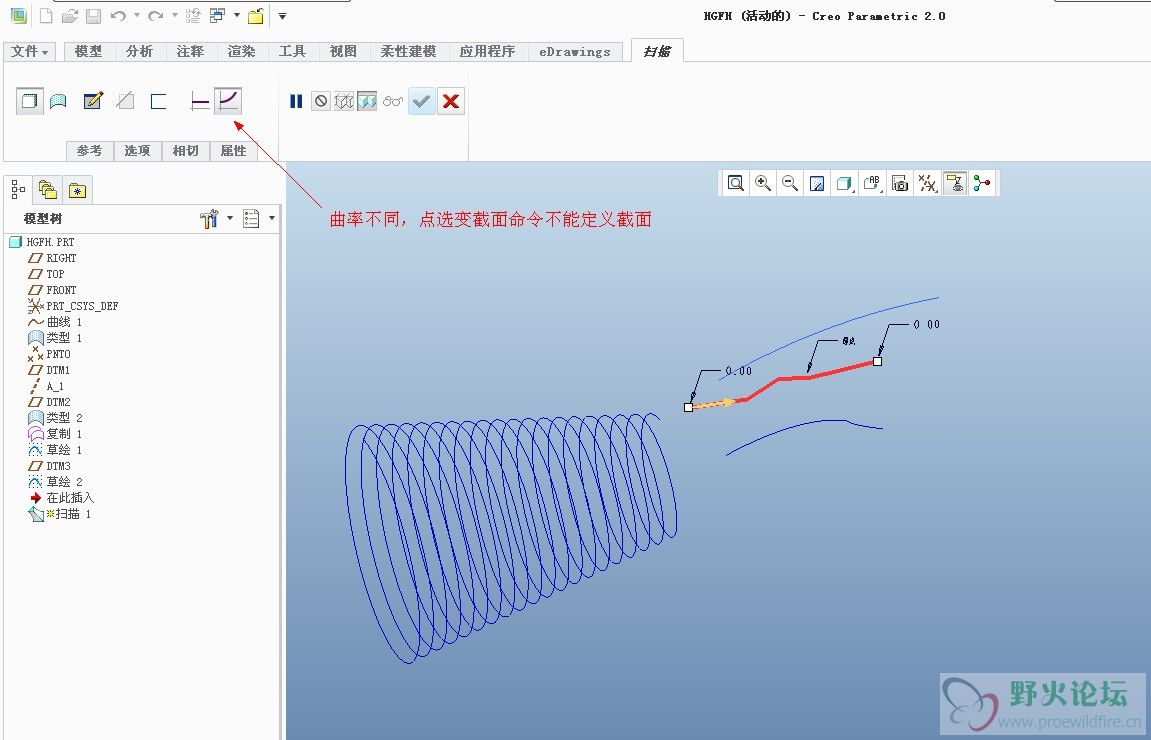Click the Open file icon
The image size is (1151, 740).
coord(70,15)
